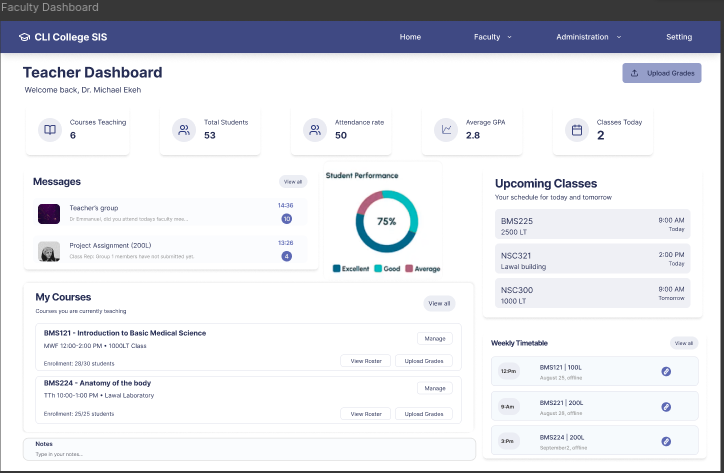
Task: Click the Classes Today calendar icon
Action: [576, 130]
